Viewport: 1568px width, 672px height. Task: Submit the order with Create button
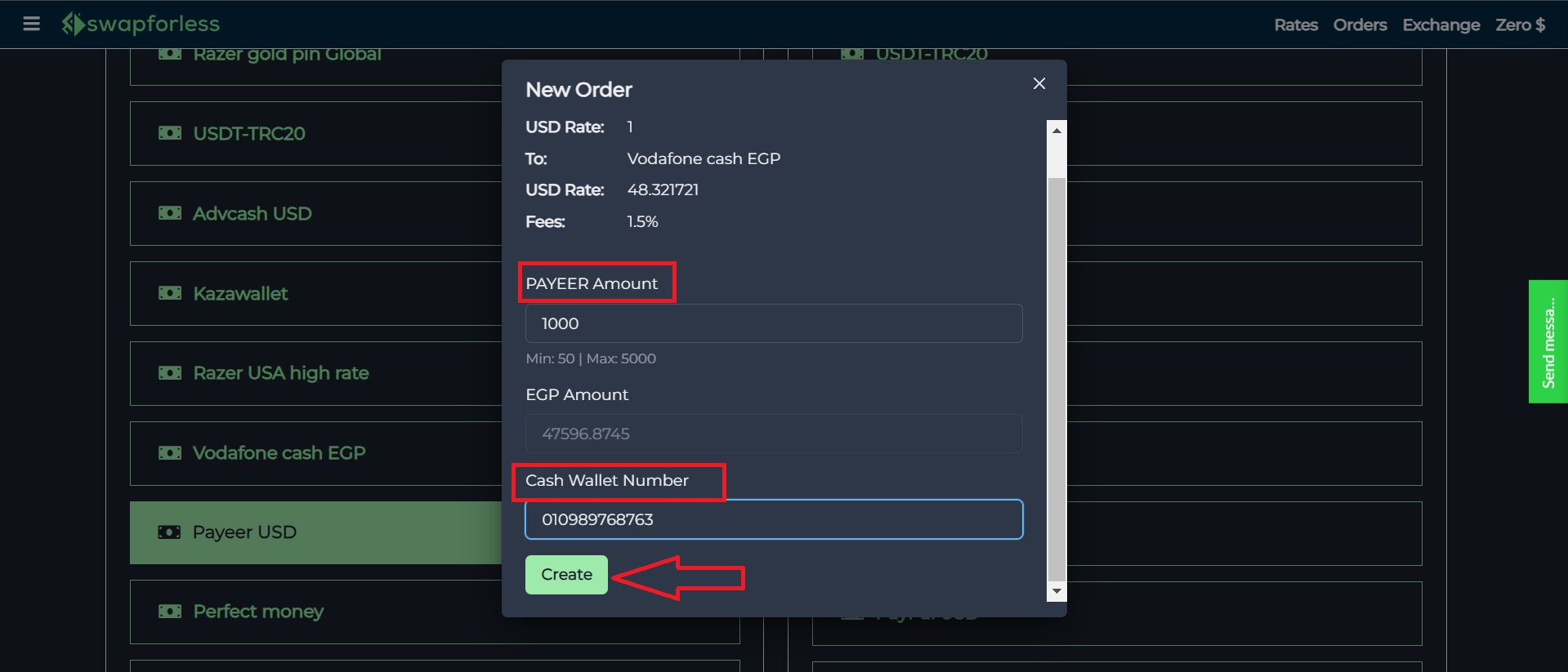tap(566, 575)
